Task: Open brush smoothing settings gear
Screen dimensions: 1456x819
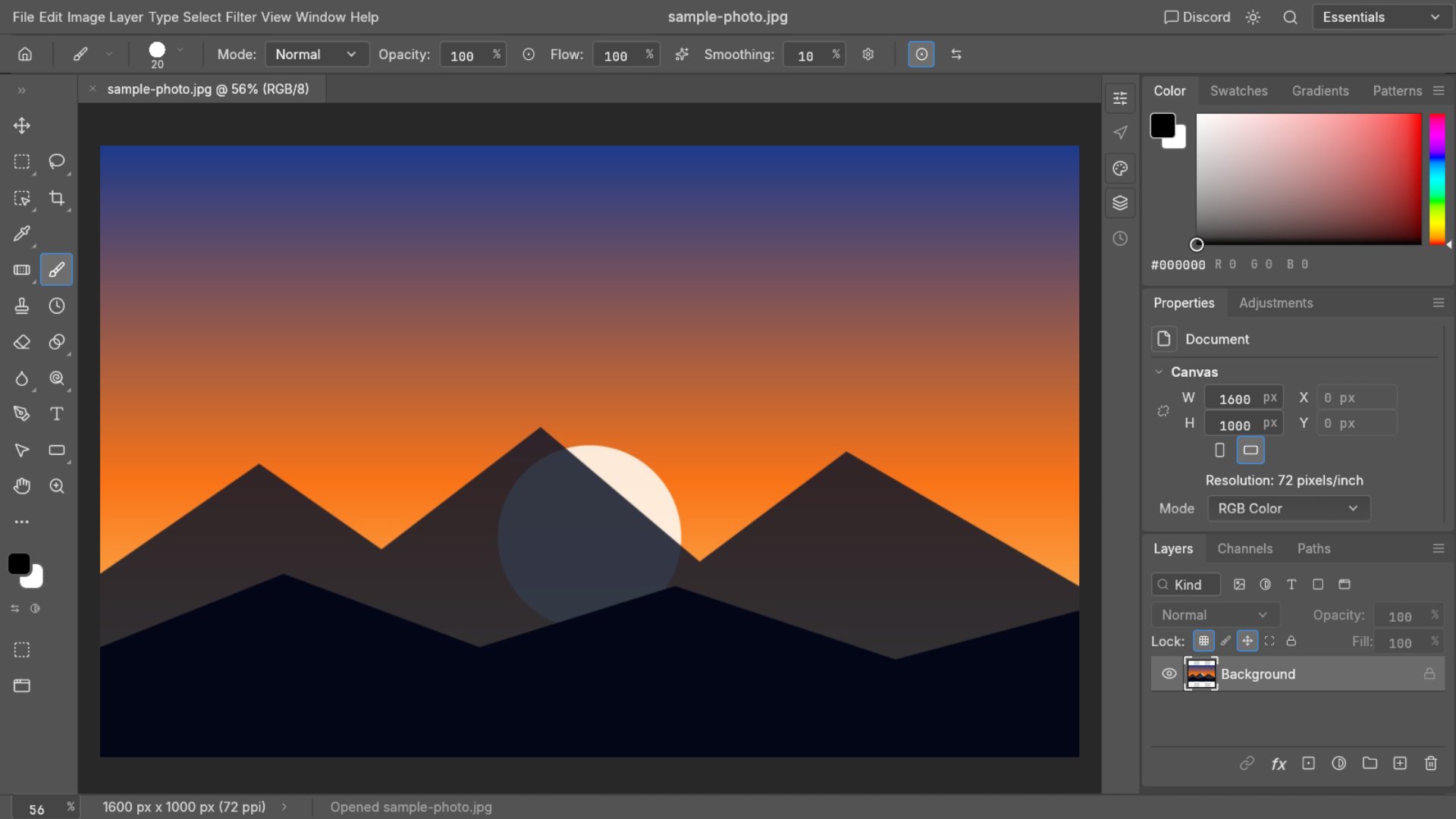Action: [868, 54]
